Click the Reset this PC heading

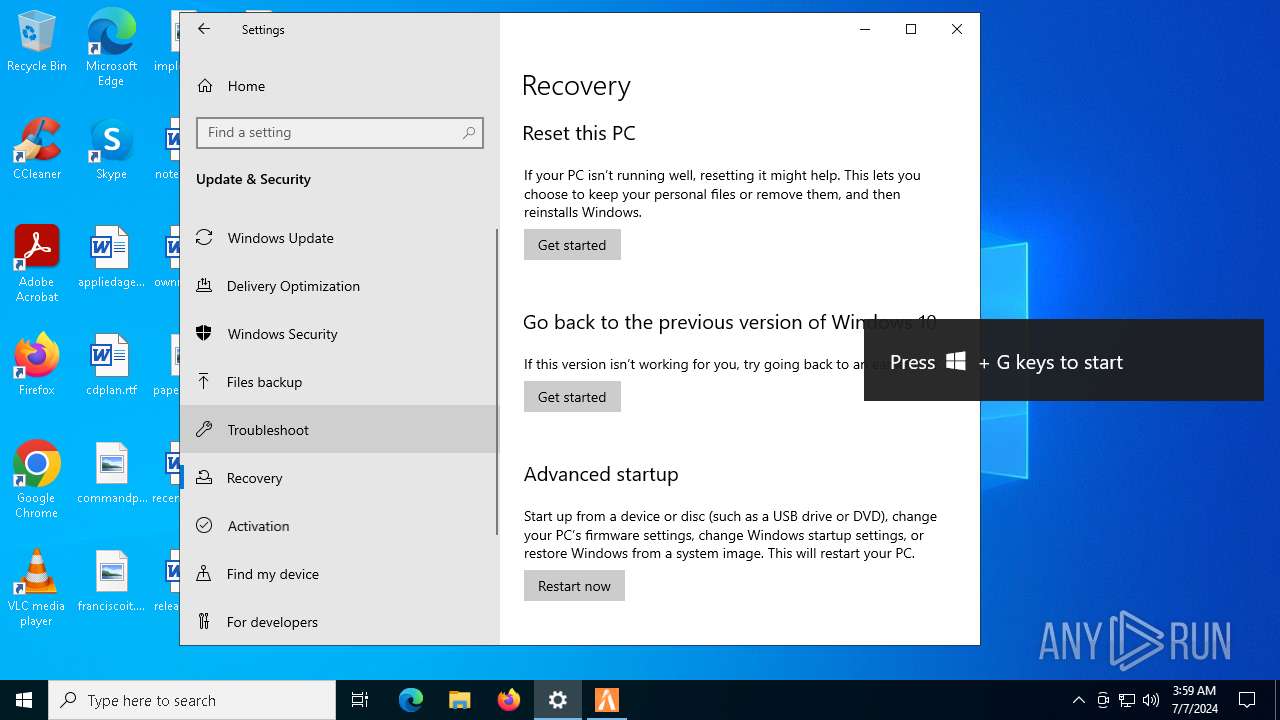click(579, 133)
